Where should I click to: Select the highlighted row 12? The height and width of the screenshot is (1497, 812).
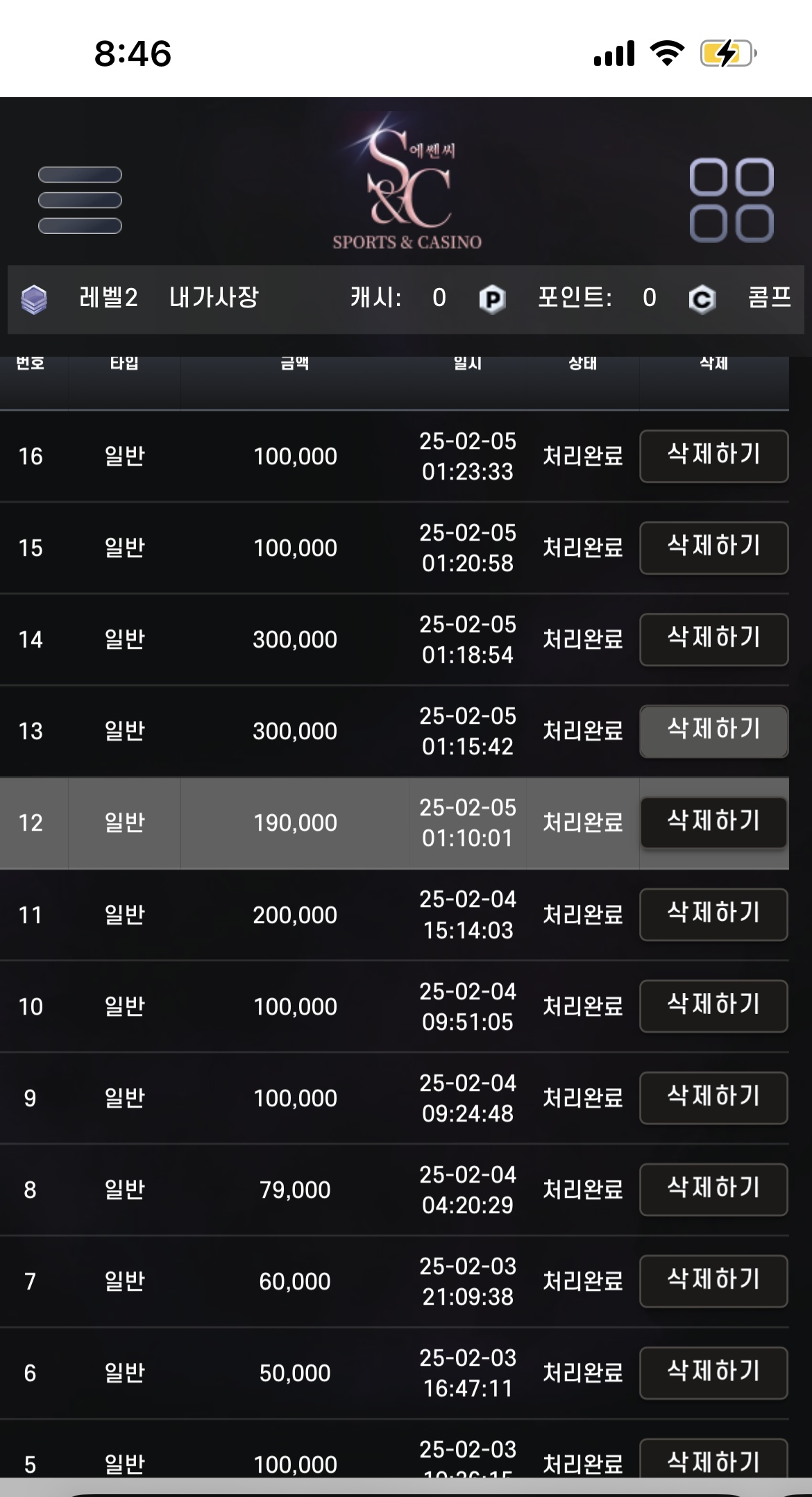(394, 823)
